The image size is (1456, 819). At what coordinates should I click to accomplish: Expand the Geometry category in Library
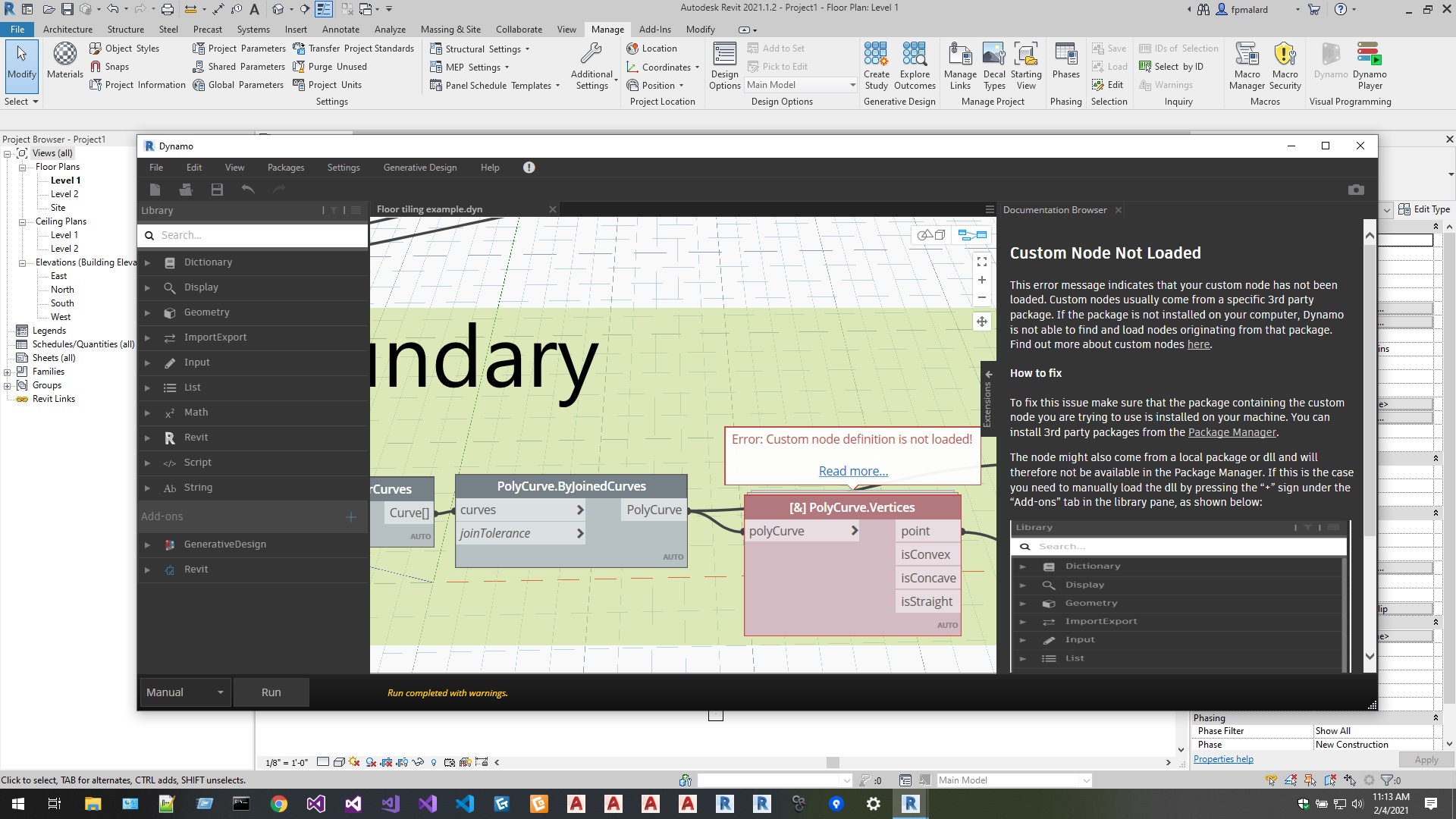[x=146, y=312]
